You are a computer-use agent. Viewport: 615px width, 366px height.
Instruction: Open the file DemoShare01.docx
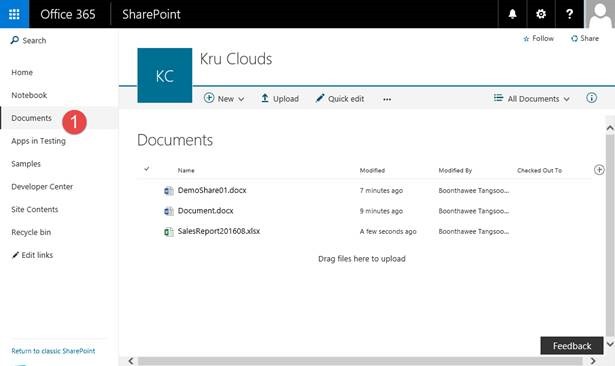point(212,190)
